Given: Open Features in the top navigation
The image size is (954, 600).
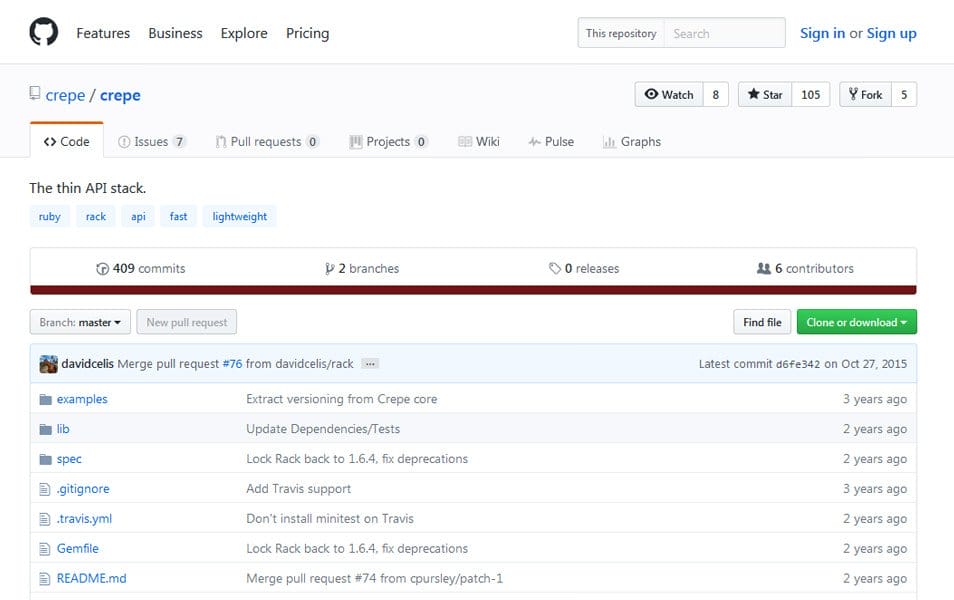Looking at the screenshot, I should tap(103, 33).
